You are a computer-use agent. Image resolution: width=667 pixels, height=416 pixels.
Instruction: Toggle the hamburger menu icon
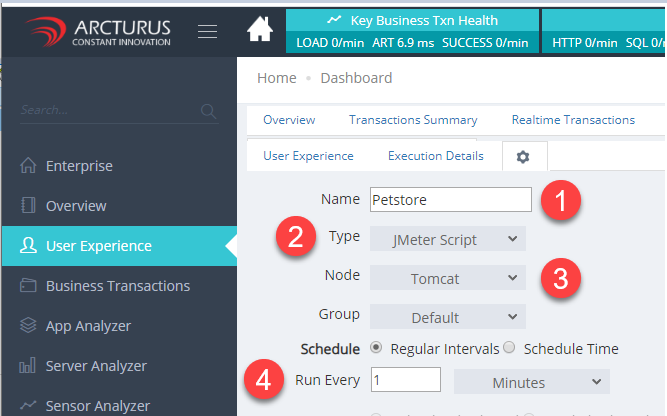pos(208,31)
